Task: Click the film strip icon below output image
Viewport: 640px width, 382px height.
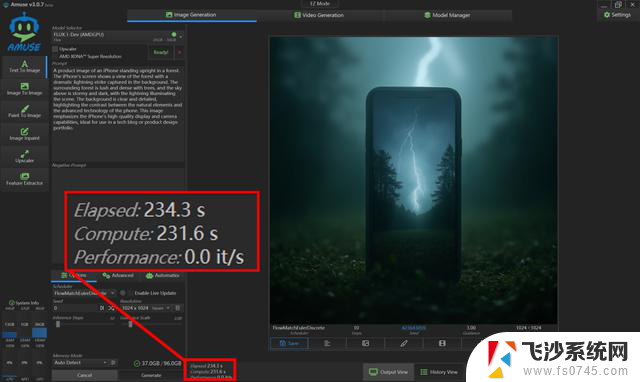Action: [442, 344]
